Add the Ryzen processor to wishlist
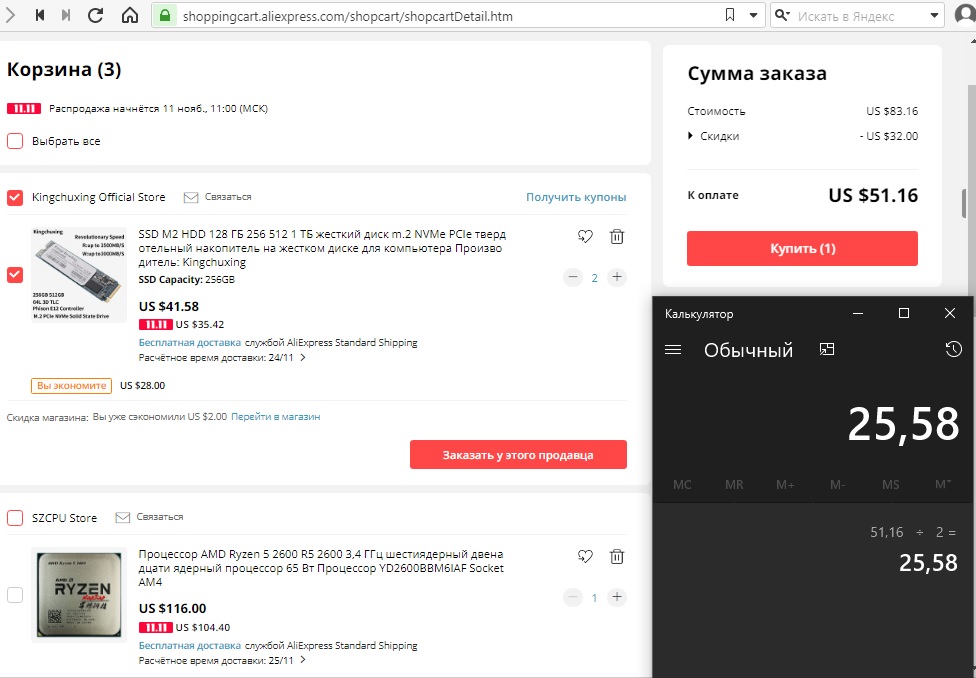The width and height of the screenshot is (976, 678). 586,557
